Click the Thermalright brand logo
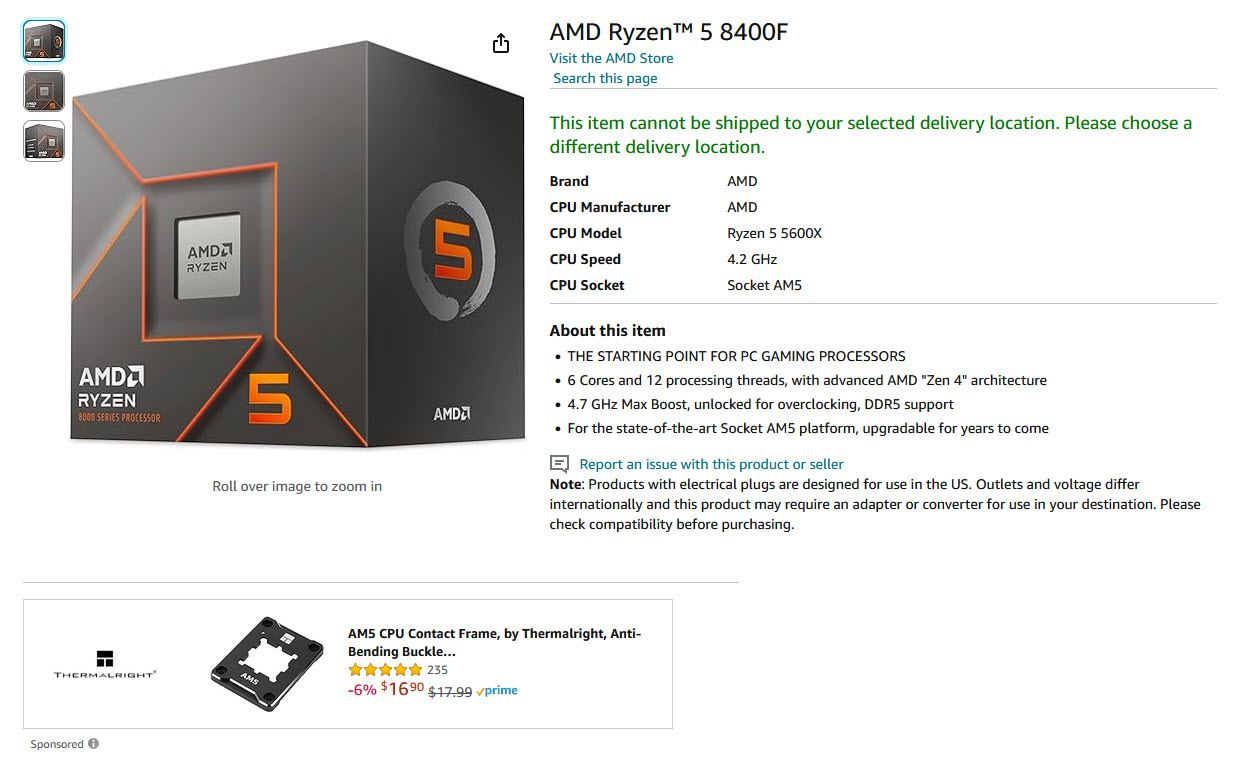 [x=105, y=664]
